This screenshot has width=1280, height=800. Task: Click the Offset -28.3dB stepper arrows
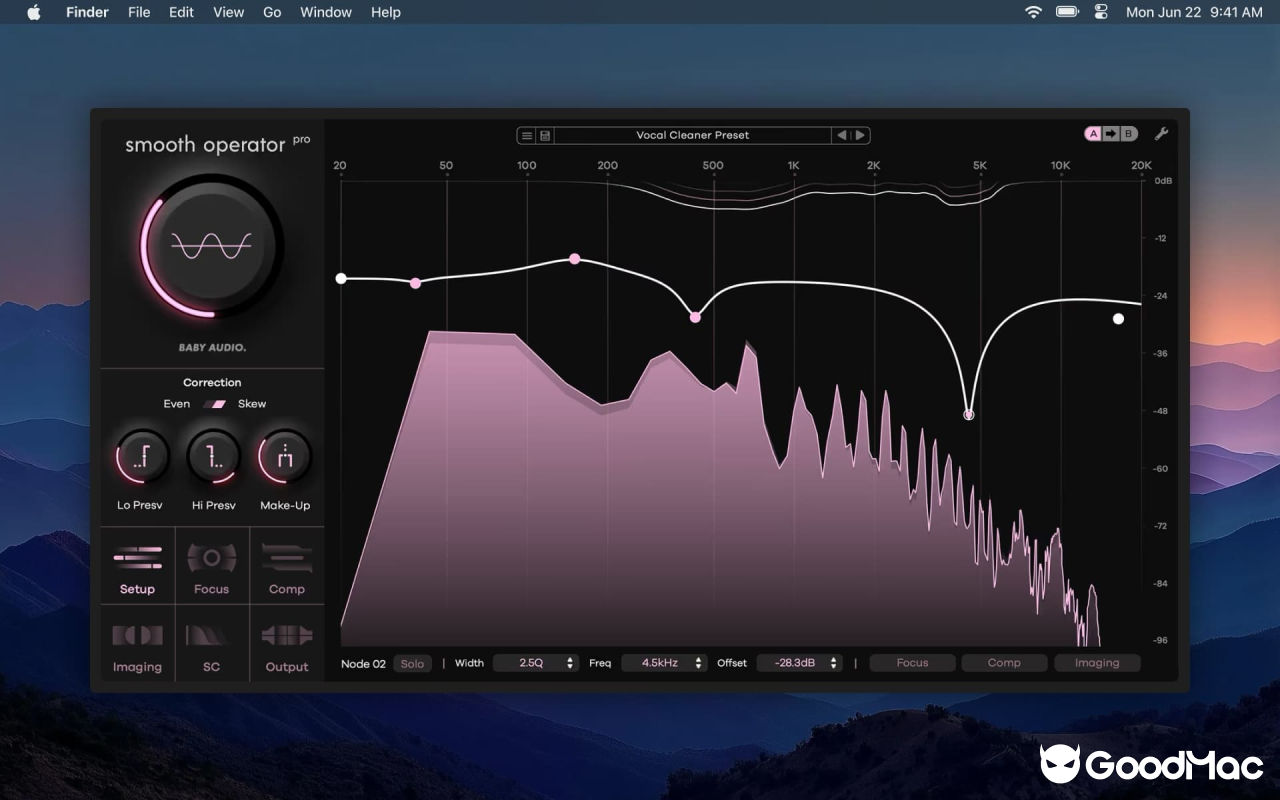[834, 663]
